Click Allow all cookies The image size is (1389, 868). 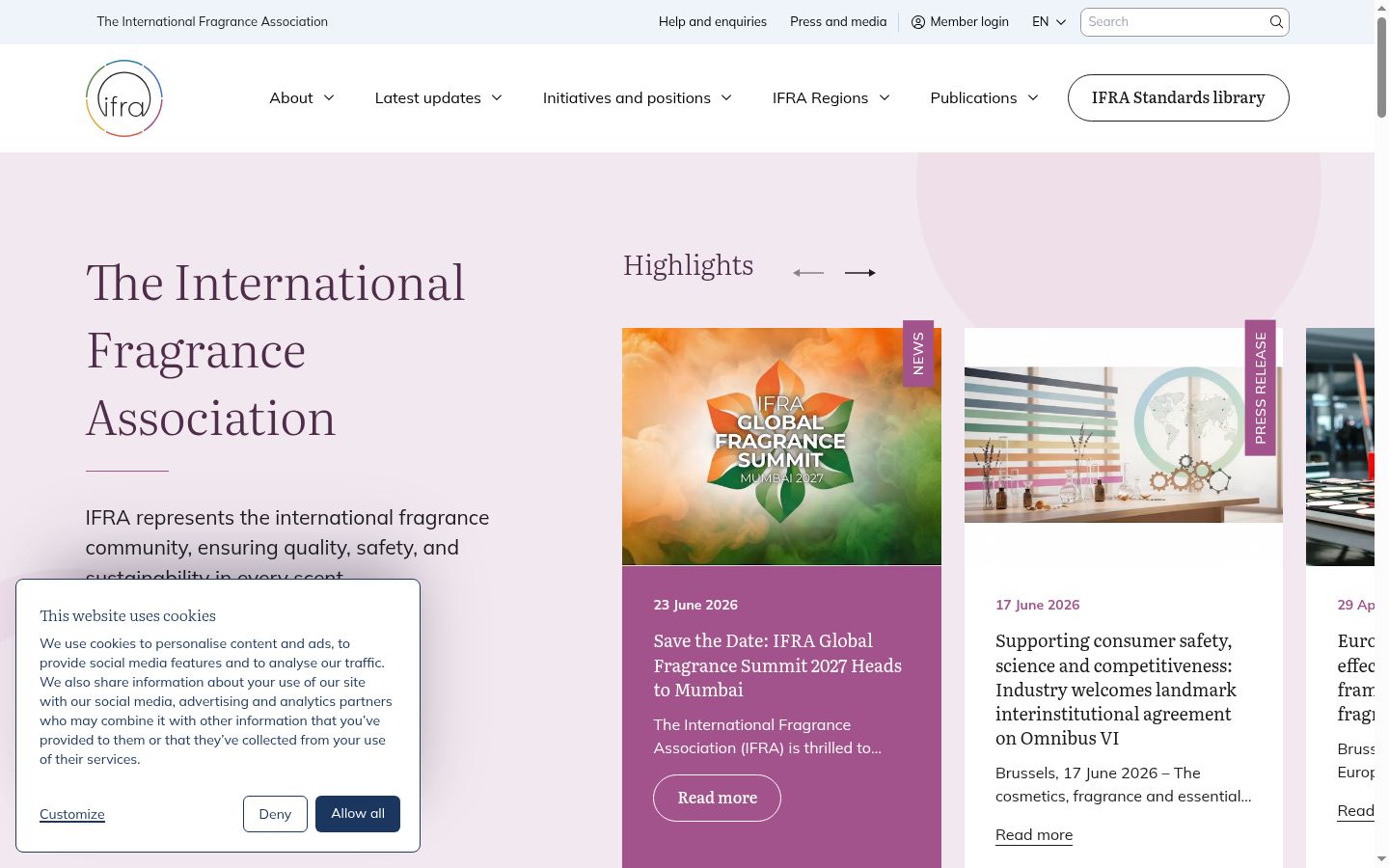pos(358,814)
